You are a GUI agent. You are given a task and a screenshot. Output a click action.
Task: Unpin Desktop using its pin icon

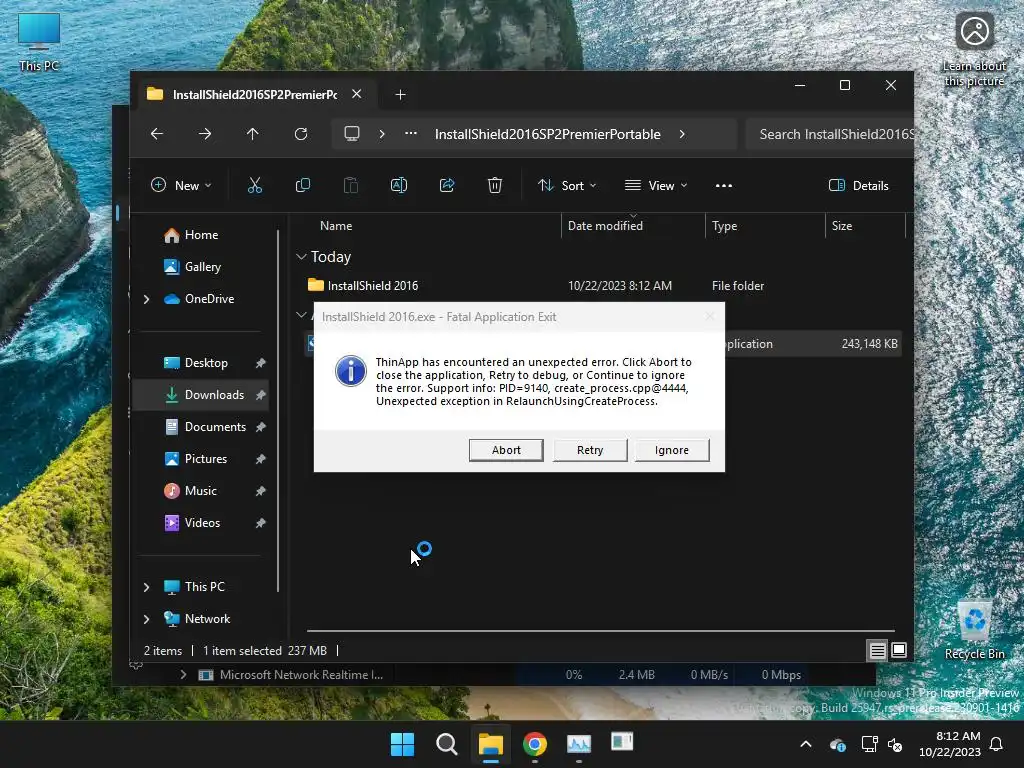(x=261, y=363)
